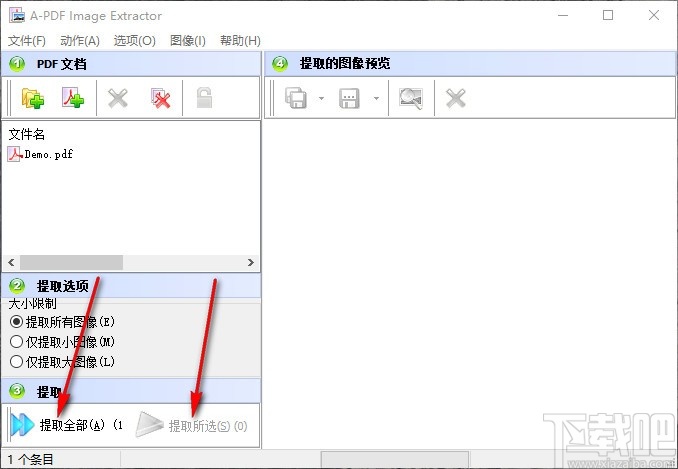
Task: Select 仅提取大图像(L) radio button
Action: tap(62, 362)
